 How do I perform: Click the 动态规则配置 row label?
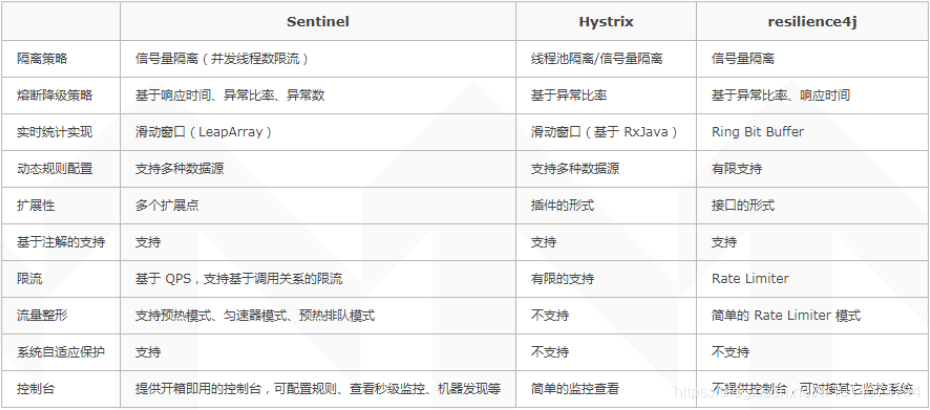tap(54, 169)
